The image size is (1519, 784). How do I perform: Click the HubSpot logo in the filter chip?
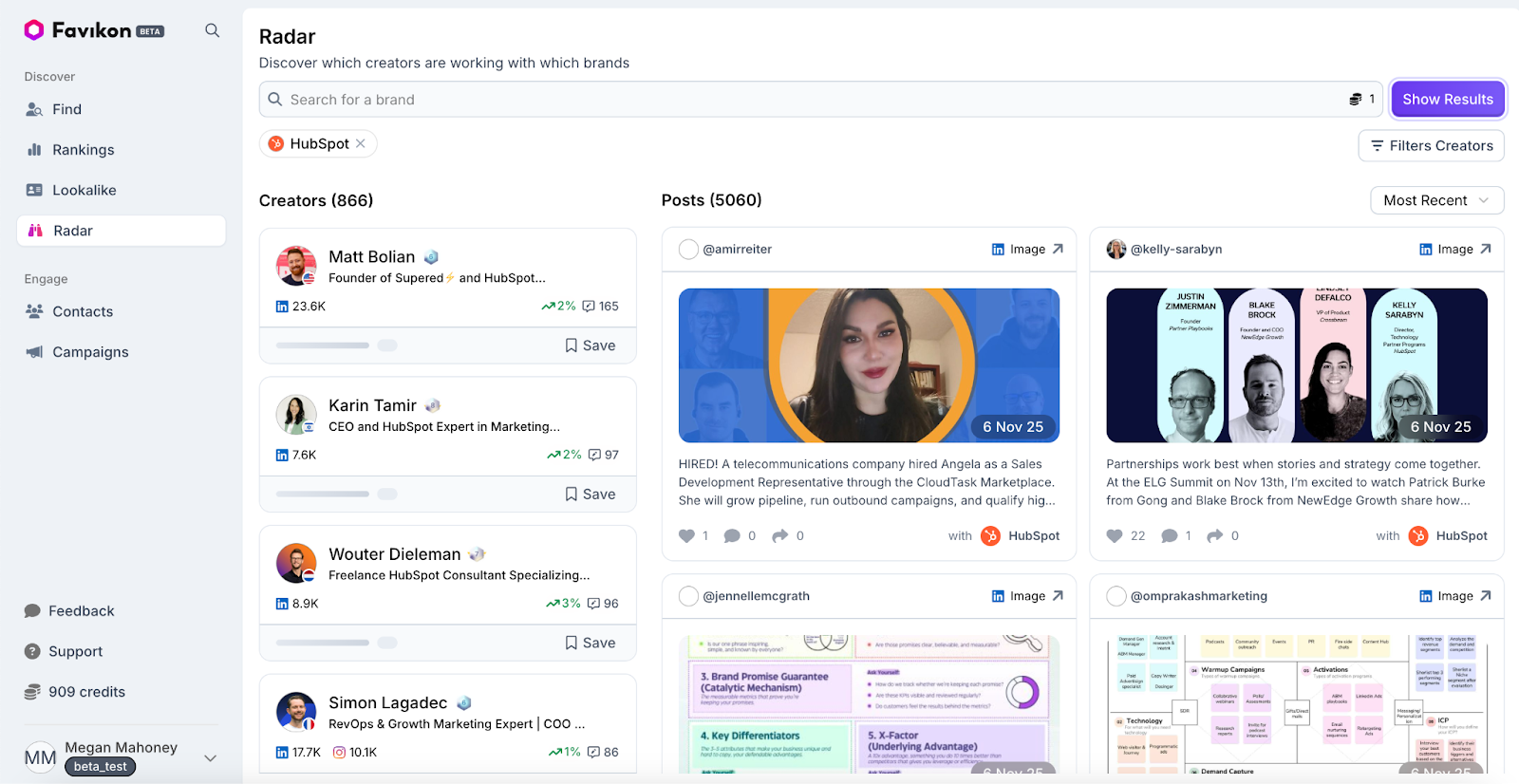pyautogui.click(x=276, y=143)
